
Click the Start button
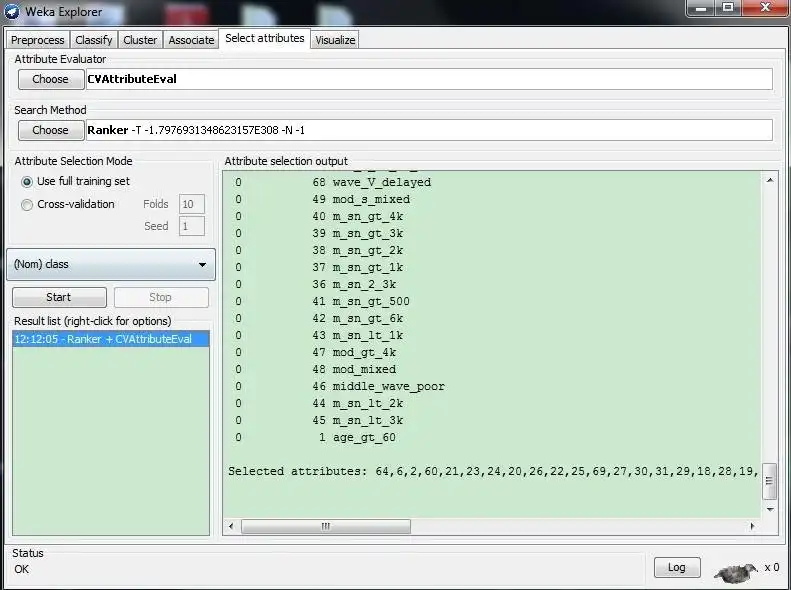pyautogui.click(x=59, y=298)
